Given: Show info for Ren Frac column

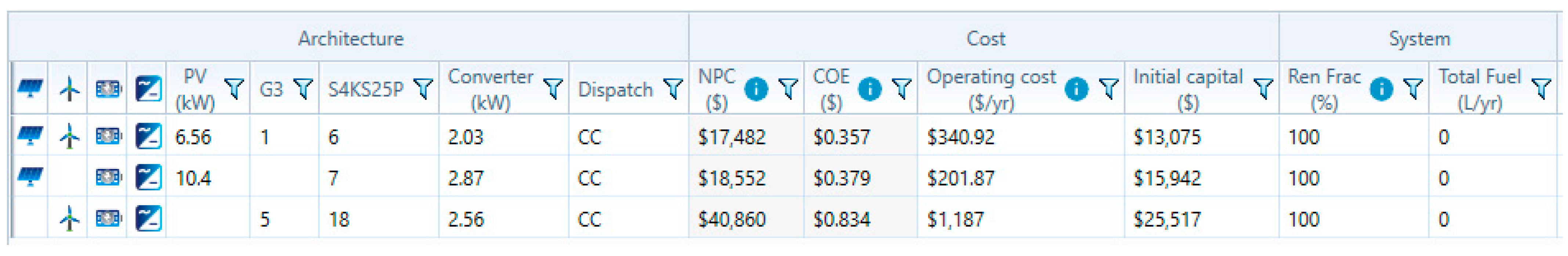Looking at the screenshot, I should point(1381,90).
